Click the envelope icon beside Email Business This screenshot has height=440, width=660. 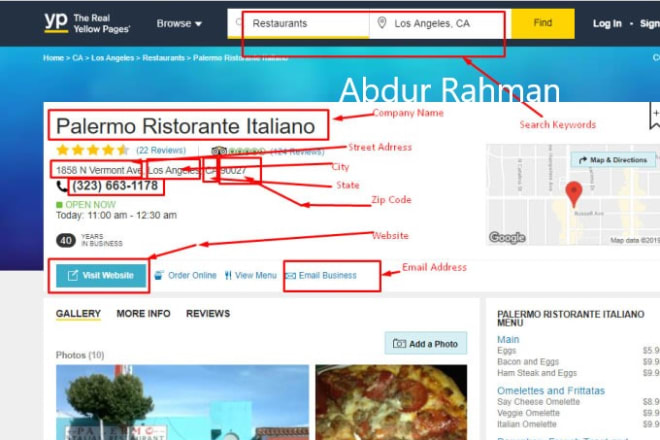coord(290,276)
